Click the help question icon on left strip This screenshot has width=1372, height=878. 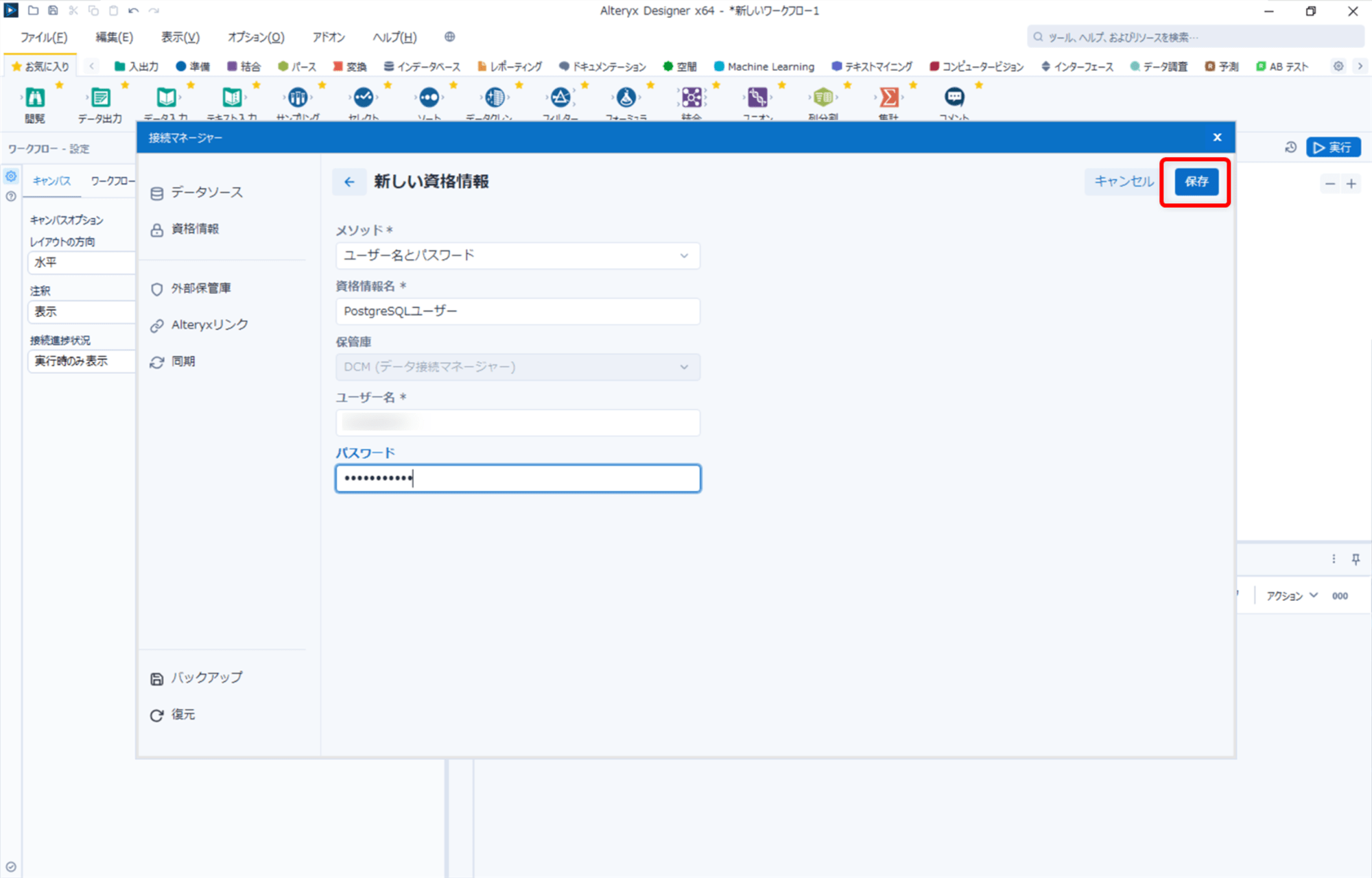point(11,196)
